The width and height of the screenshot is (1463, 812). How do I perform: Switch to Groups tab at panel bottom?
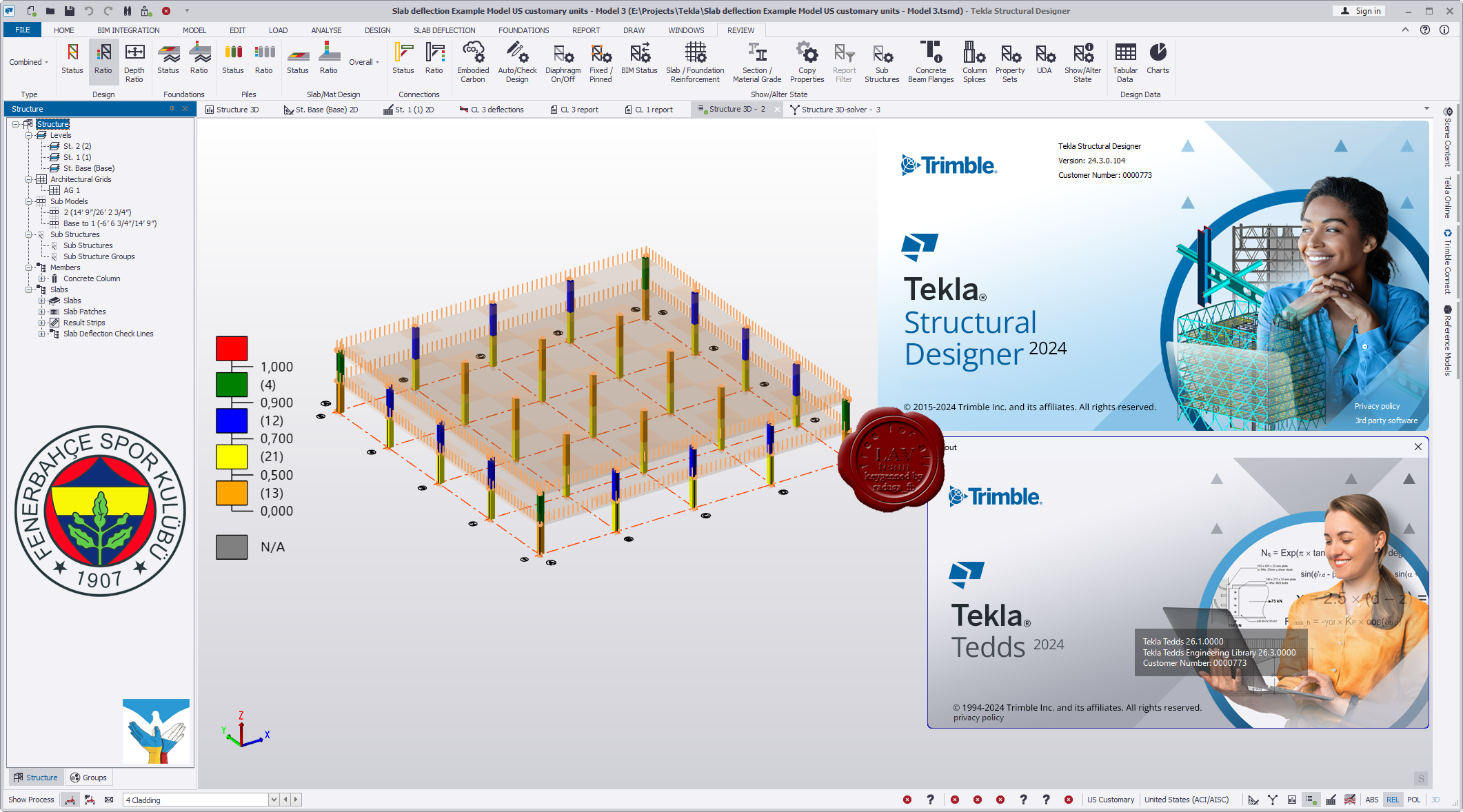click(x=88, y=778)
